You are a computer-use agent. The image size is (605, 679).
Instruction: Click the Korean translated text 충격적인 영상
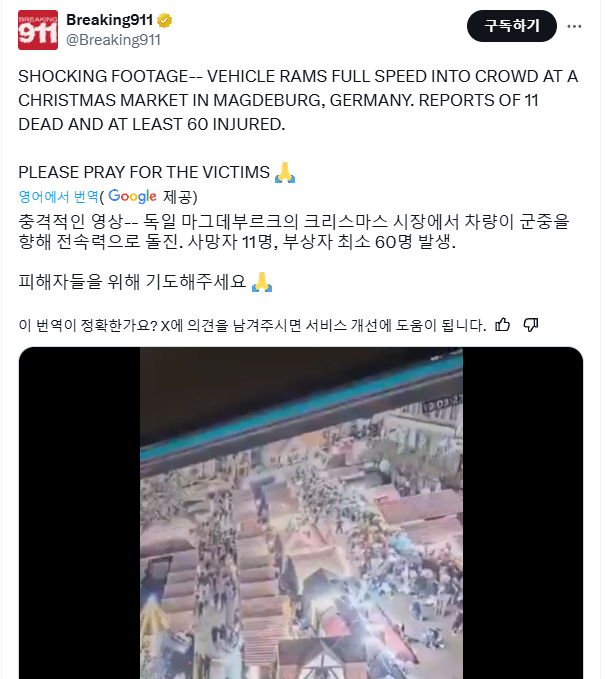coord(293,231)
